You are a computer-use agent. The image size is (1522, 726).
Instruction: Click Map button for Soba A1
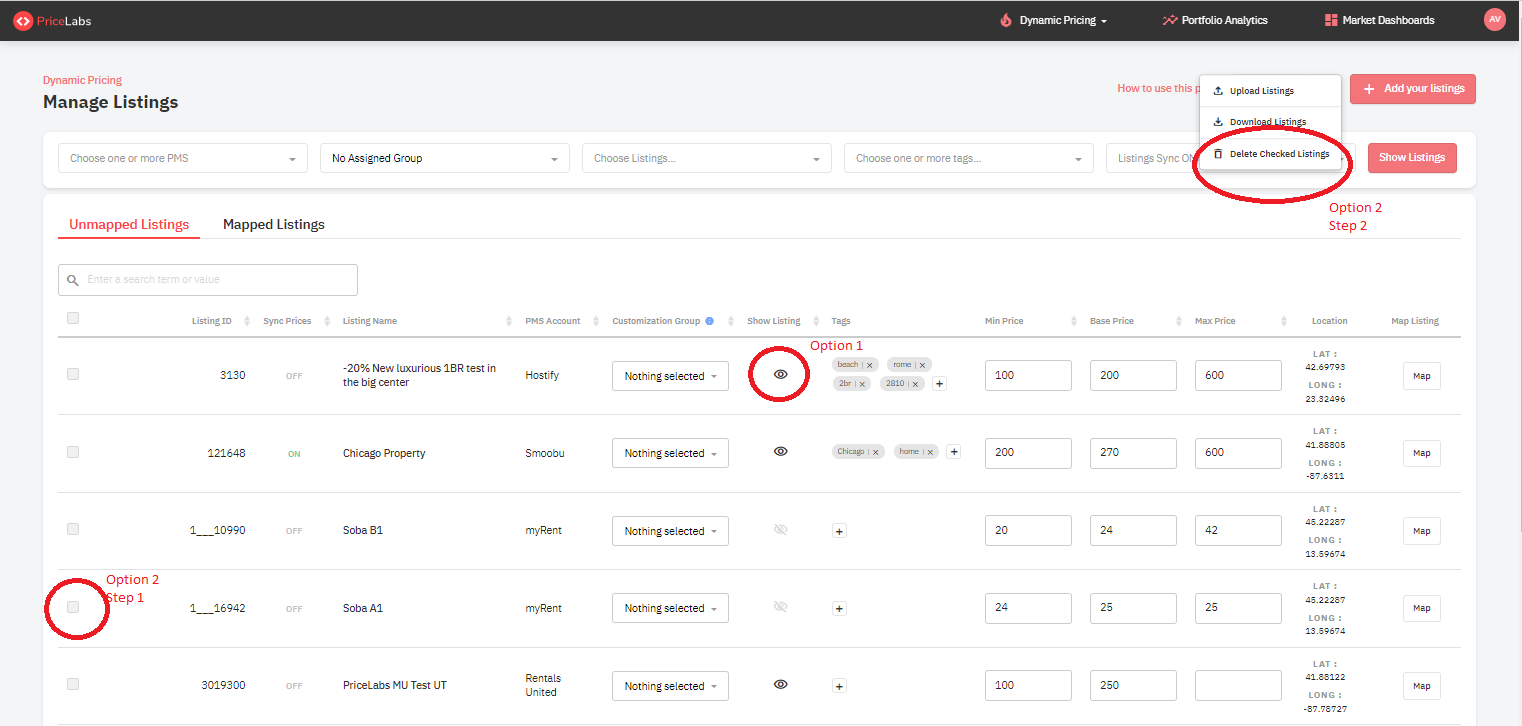[x=1422, y=608]
